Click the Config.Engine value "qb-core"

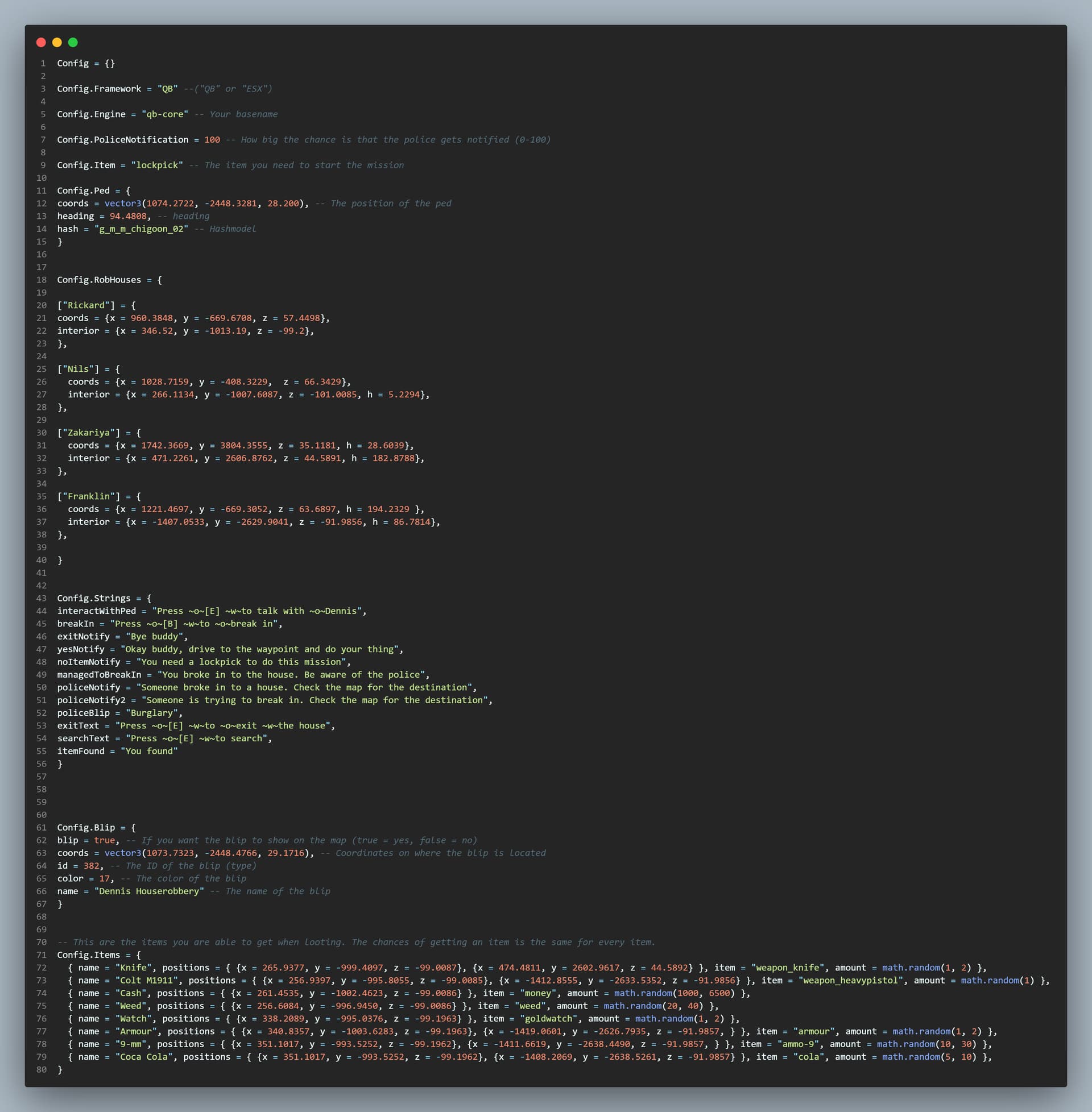tap(166, 114)
